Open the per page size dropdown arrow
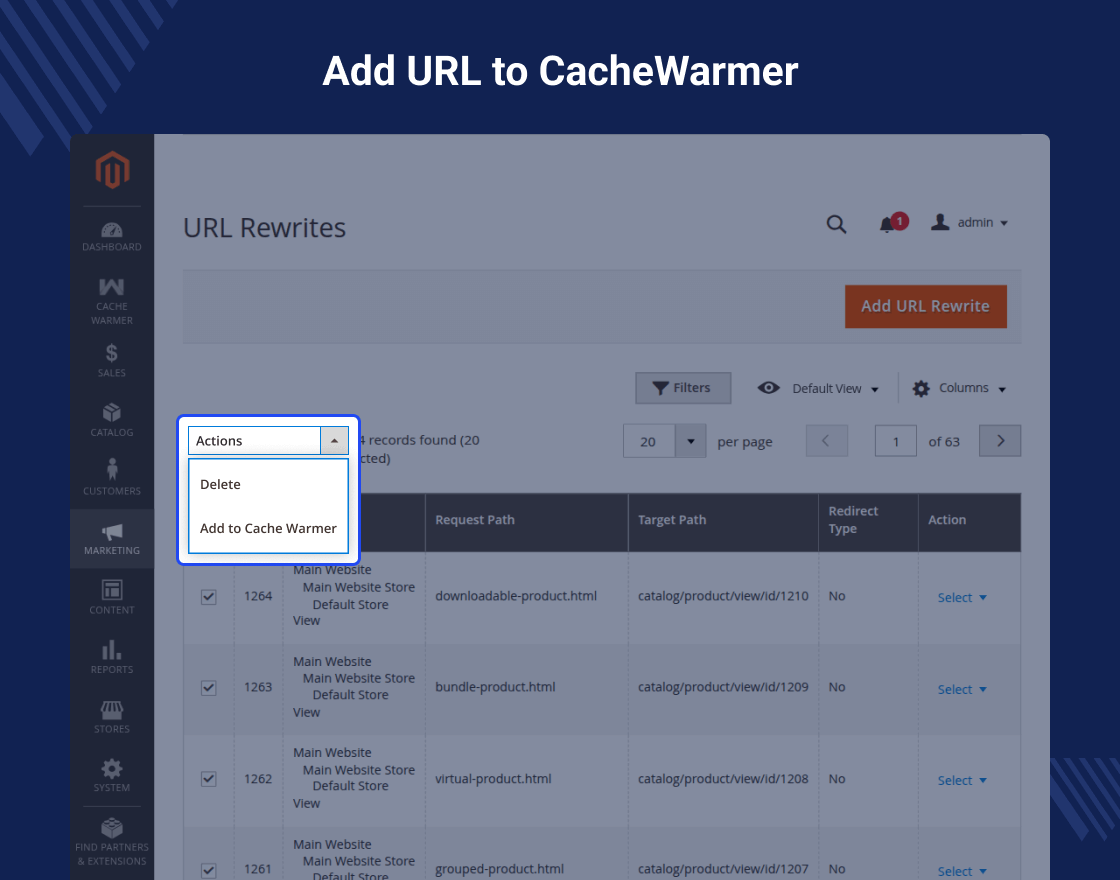 [x=691, y=441]
